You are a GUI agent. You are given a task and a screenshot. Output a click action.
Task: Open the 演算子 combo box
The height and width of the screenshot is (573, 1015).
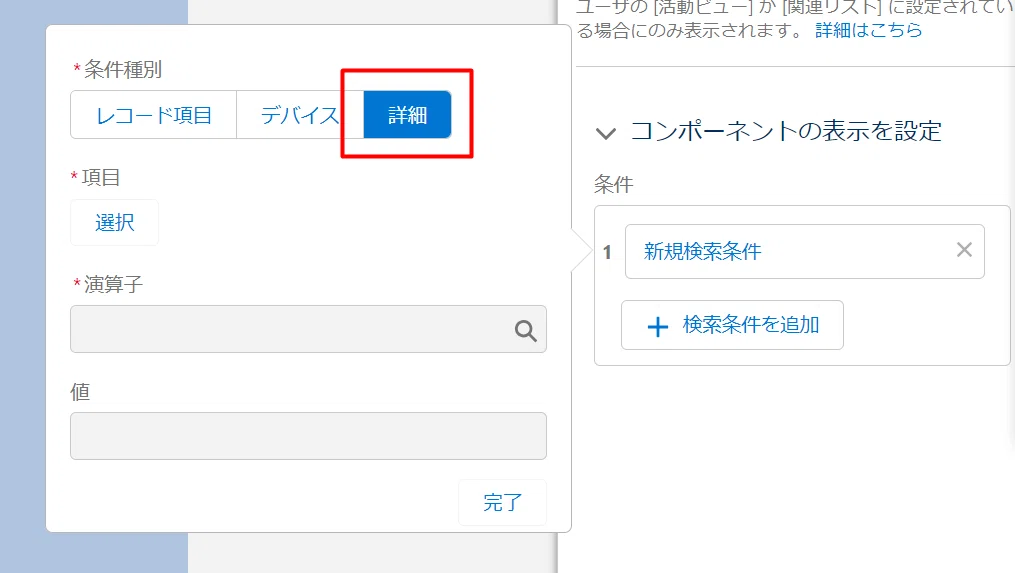[x=308, y=330]
